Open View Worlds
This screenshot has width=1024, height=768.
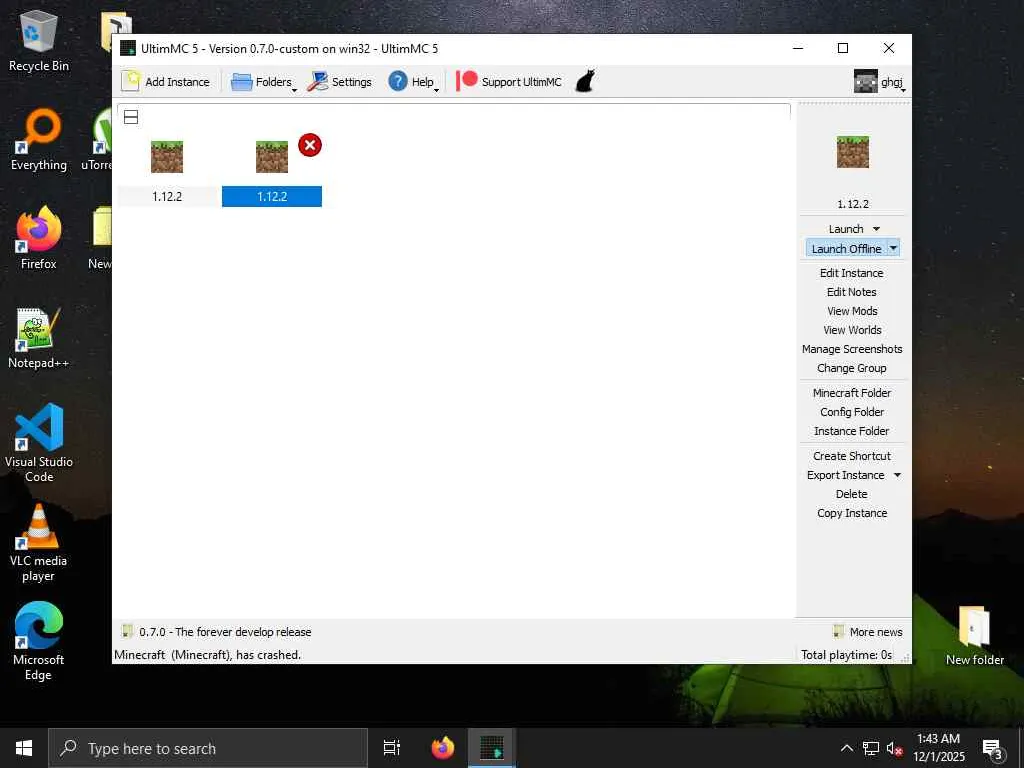(852, 330)
